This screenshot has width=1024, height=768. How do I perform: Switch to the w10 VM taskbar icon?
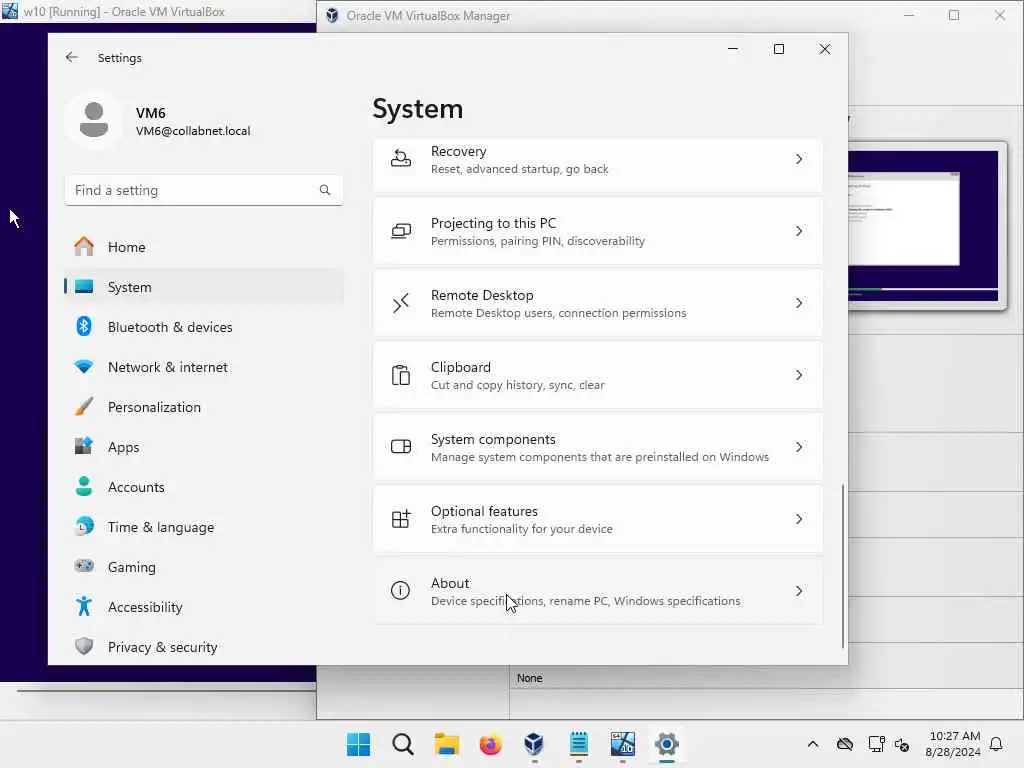[622, 744]
